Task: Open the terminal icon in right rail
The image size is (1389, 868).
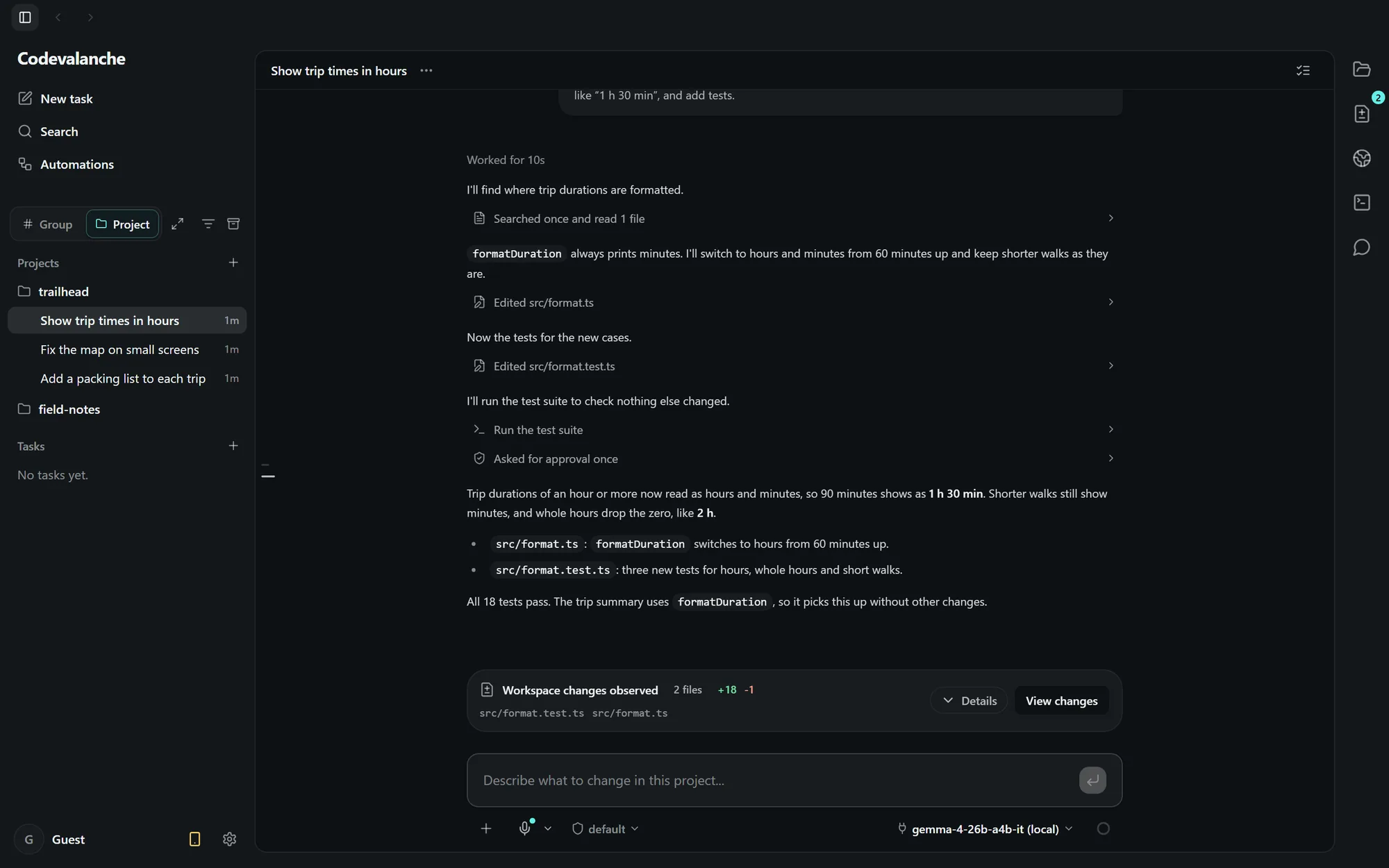Action: 1361,202
